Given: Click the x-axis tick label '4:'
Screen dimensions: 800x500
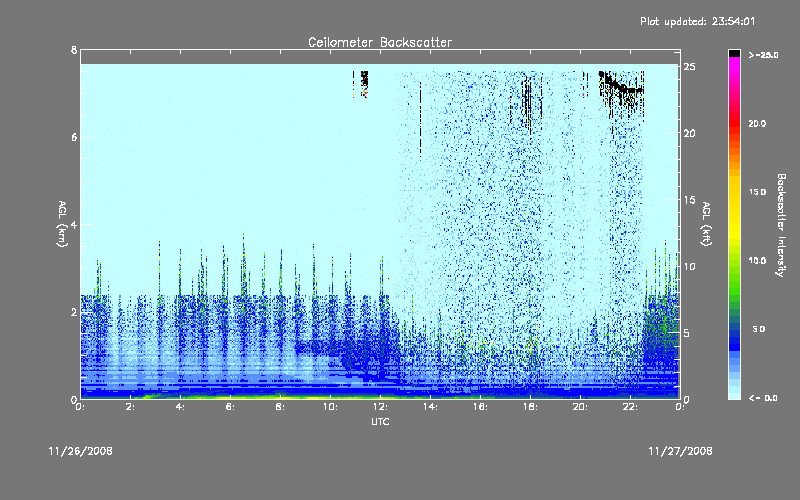Looking at the screenshot, I should (x=181, y=407).
